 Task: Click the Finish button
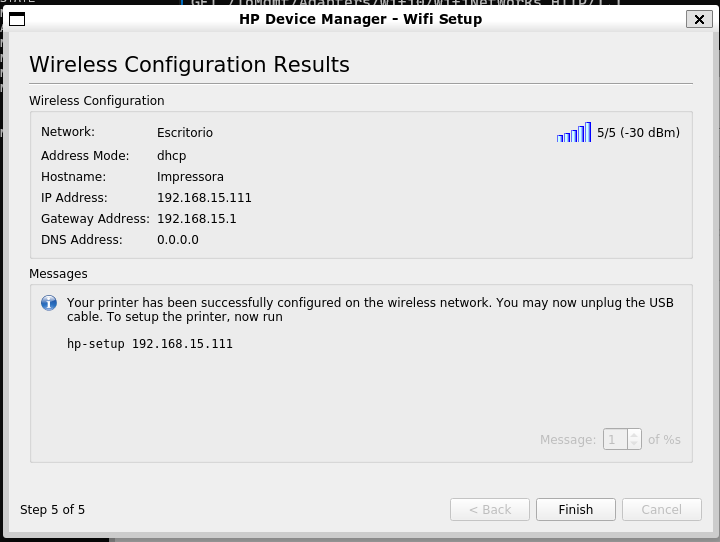(575, 509)
